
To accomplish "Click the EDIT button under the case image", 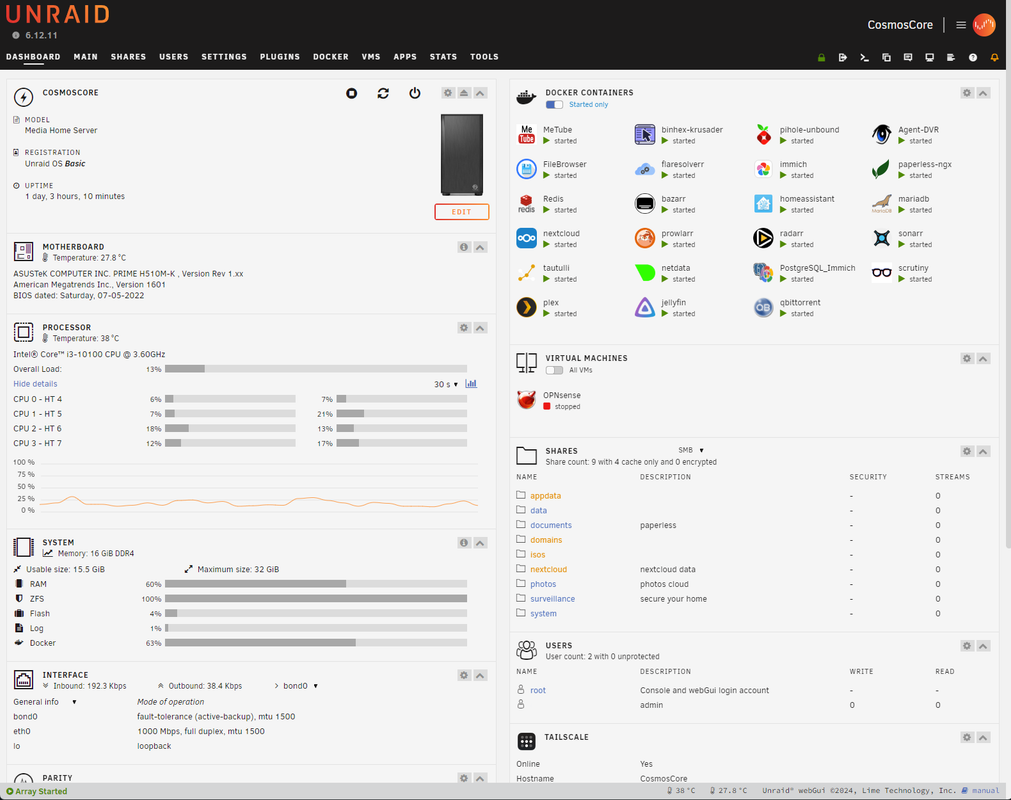I will [462, 211].
